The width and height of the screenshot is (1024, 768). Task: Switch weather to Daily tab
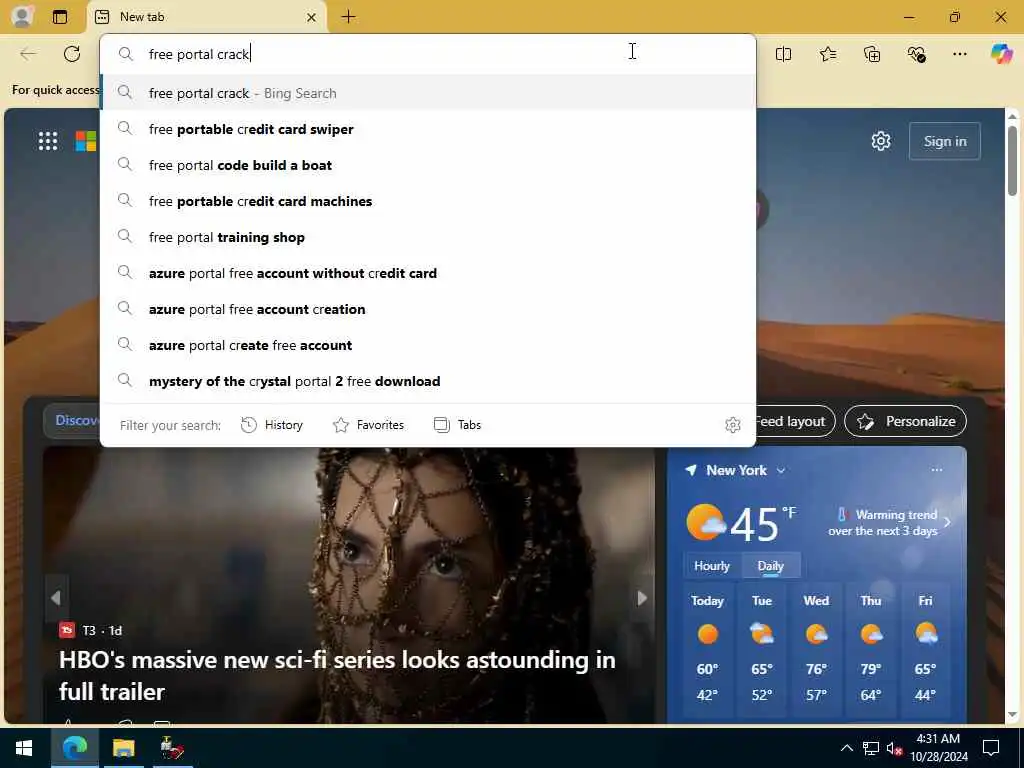(x=771, y=566)
